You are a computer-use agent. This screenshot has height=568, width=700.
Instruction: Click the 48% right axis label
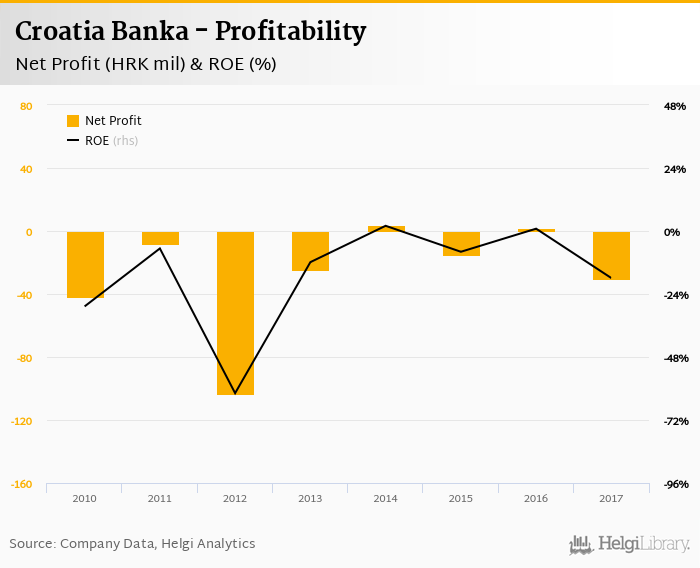[x=674, y=106]
